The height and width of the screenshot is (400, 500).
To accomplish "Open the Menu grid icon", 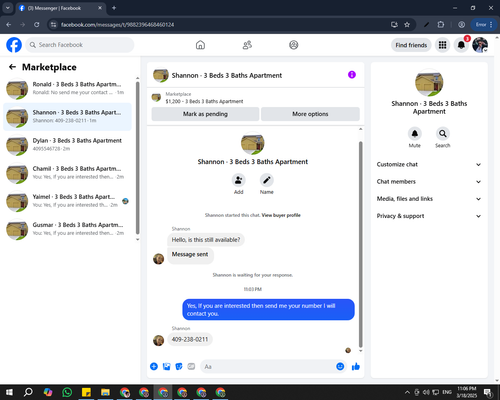I will click(x=442, y=45).
